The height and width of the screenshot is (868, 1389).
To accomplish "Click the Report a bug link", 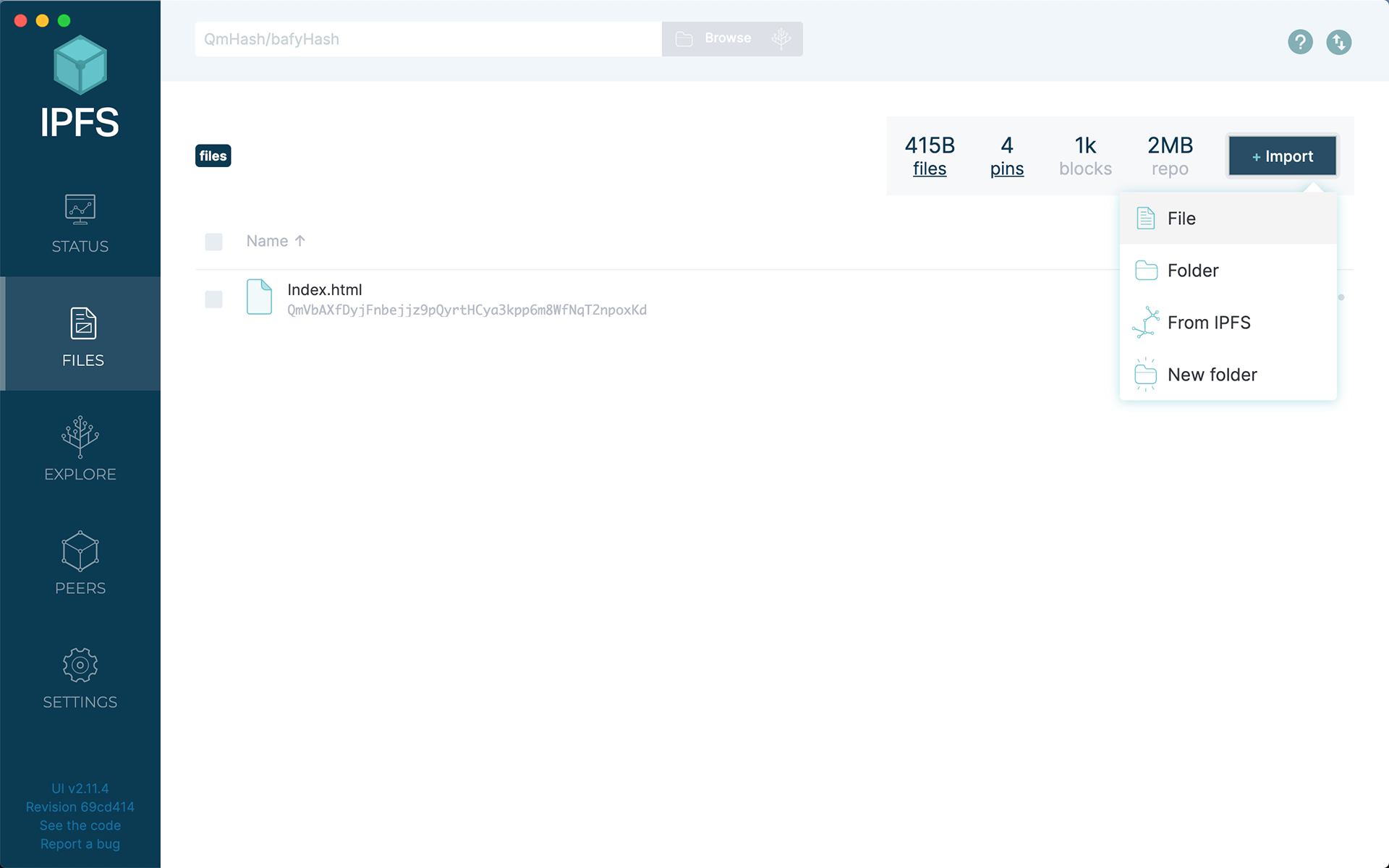I will 80,844.
